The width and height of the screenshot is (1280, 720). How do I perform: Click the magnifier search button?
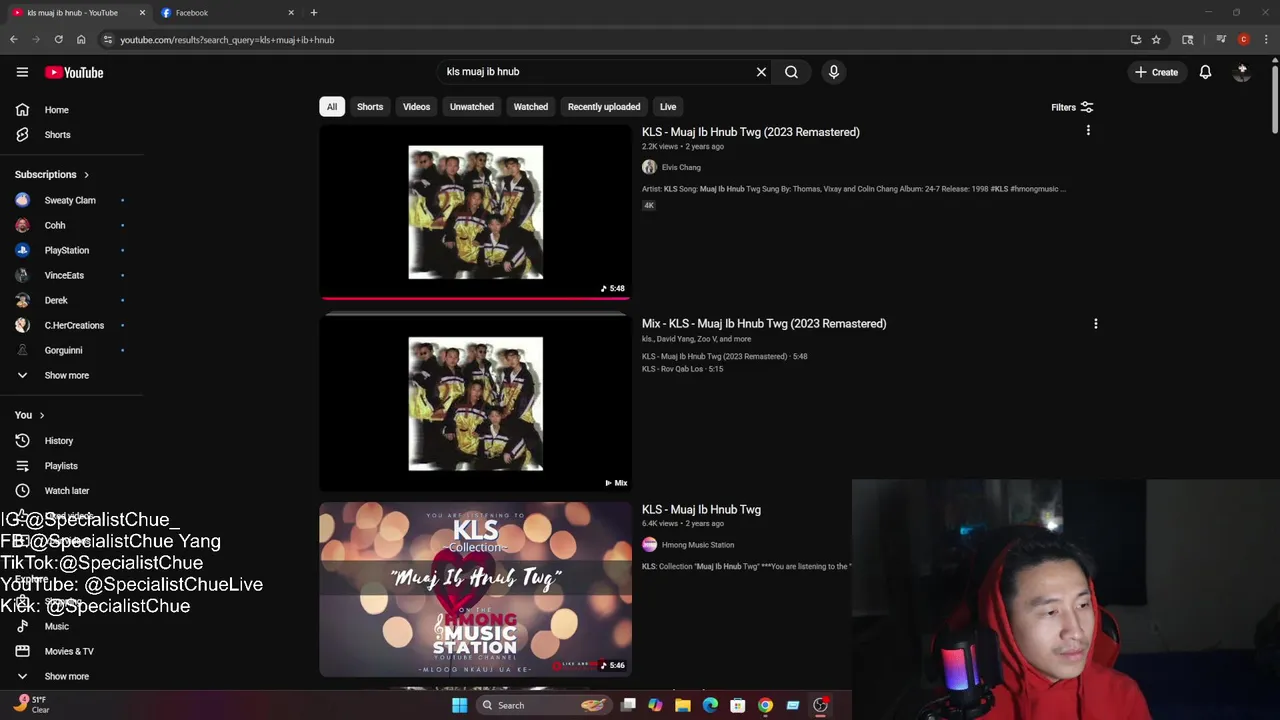coord(791,72)
